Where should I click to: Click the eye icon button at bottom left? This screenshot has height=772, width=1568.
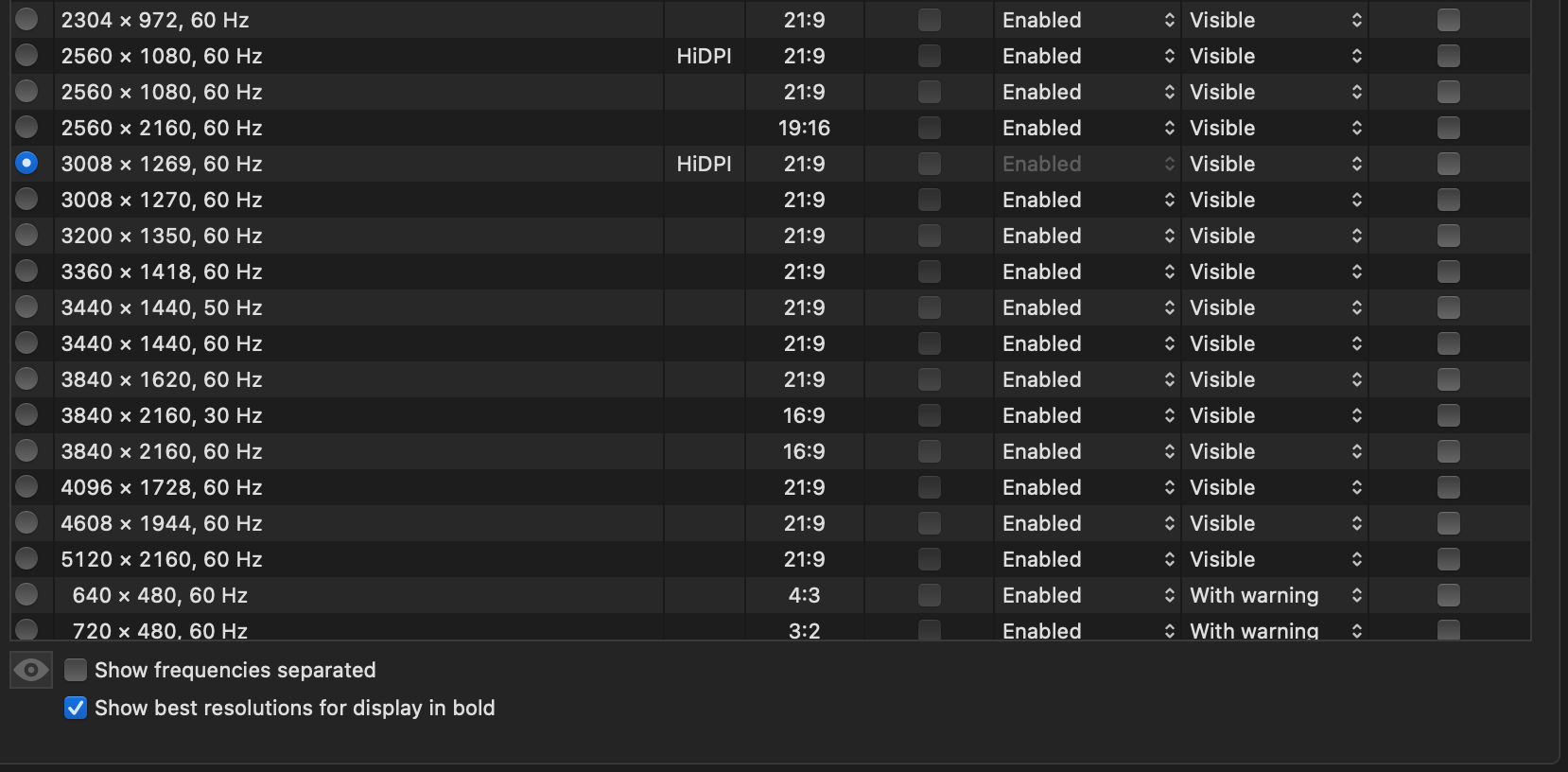(x=31, y=670)
